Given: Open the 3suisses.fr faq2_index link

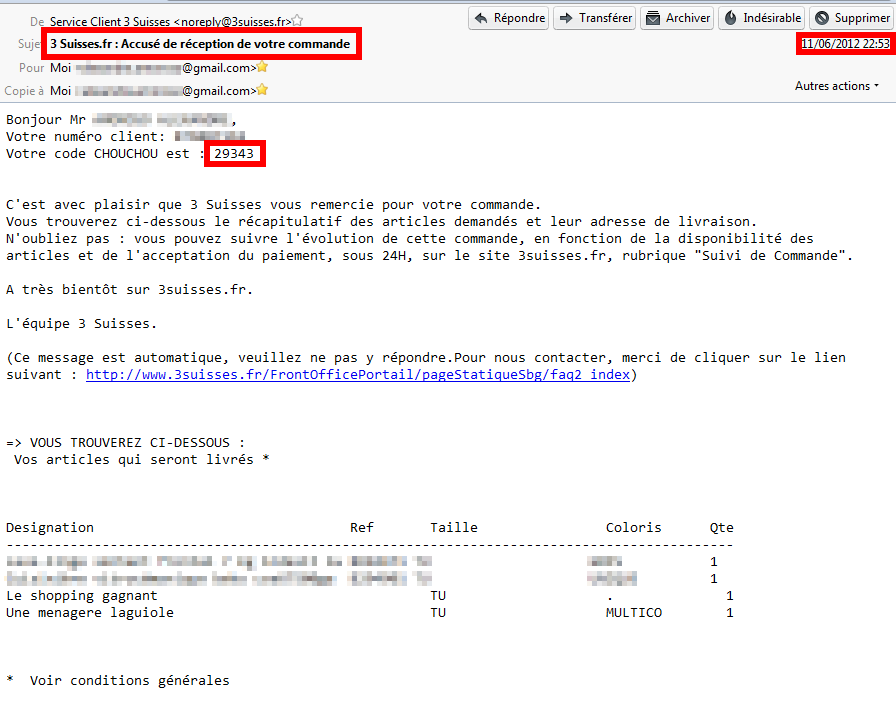Looking at the screenshot, I should coord(358,375).
